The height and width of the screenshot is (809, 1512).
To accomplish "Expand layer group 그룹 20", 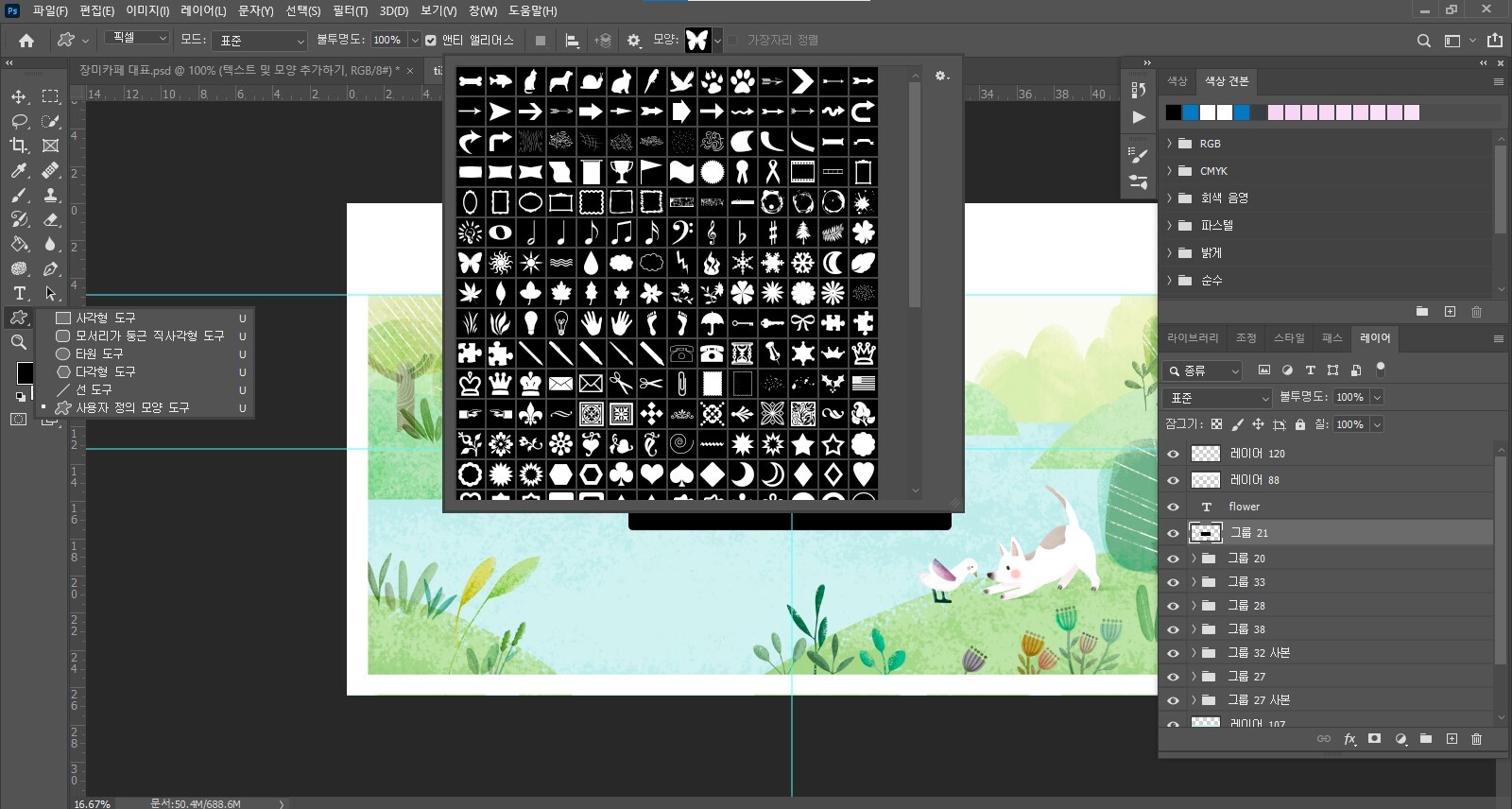I will point(1194,559).
